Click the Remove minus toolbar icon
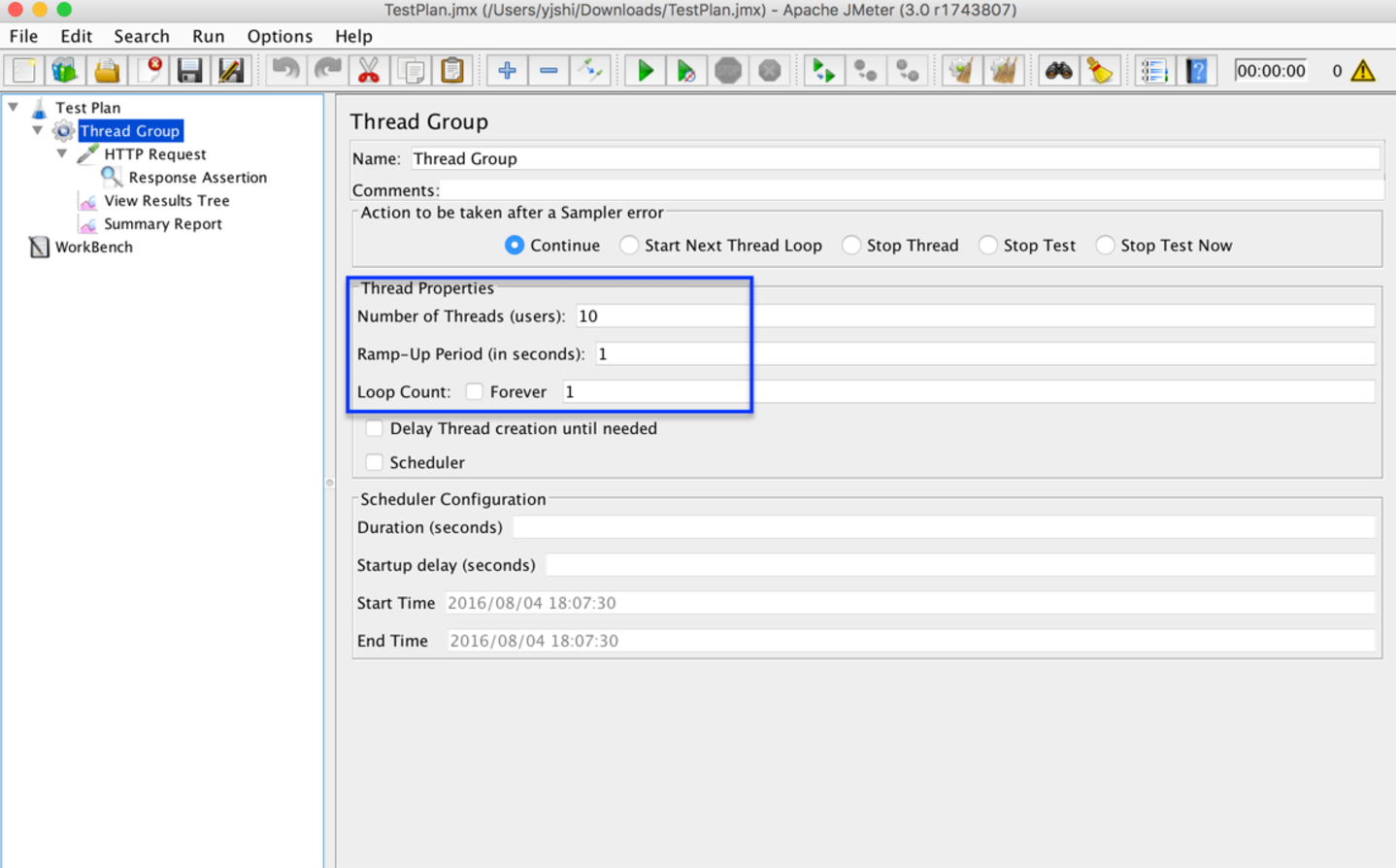The width and height of the screenshot is (1396, 868). [548, 71]
